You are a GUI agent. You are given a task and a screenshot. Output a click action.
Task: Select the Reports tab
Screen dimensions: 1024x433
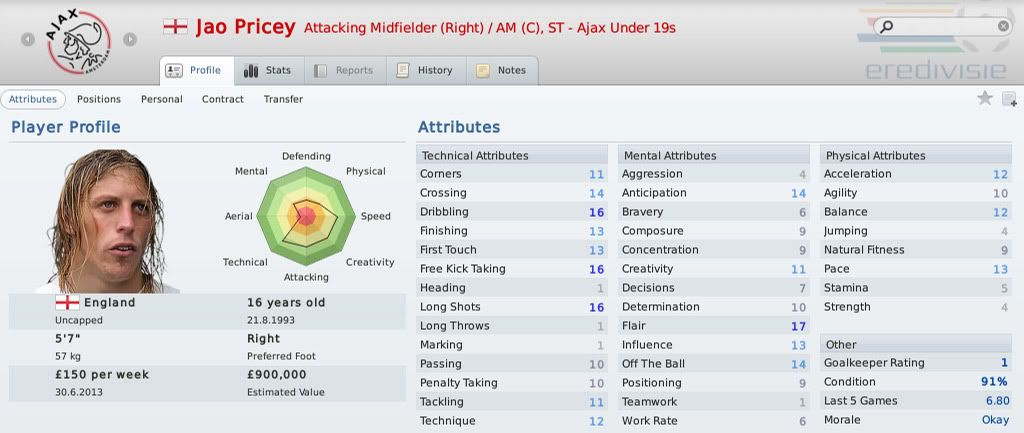[x=346, y=71]
